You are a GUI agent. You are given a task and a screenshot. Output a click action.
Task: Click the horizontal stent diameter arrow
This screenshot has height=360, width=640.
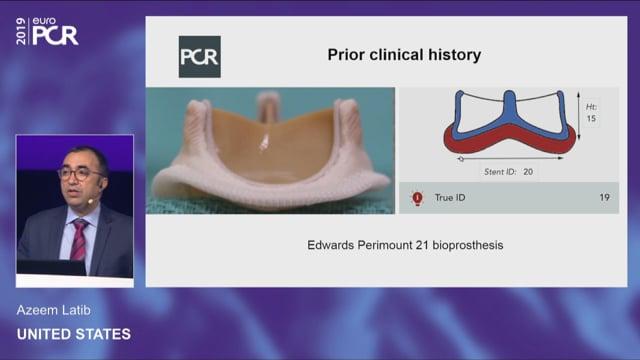(x=511, y=158)
